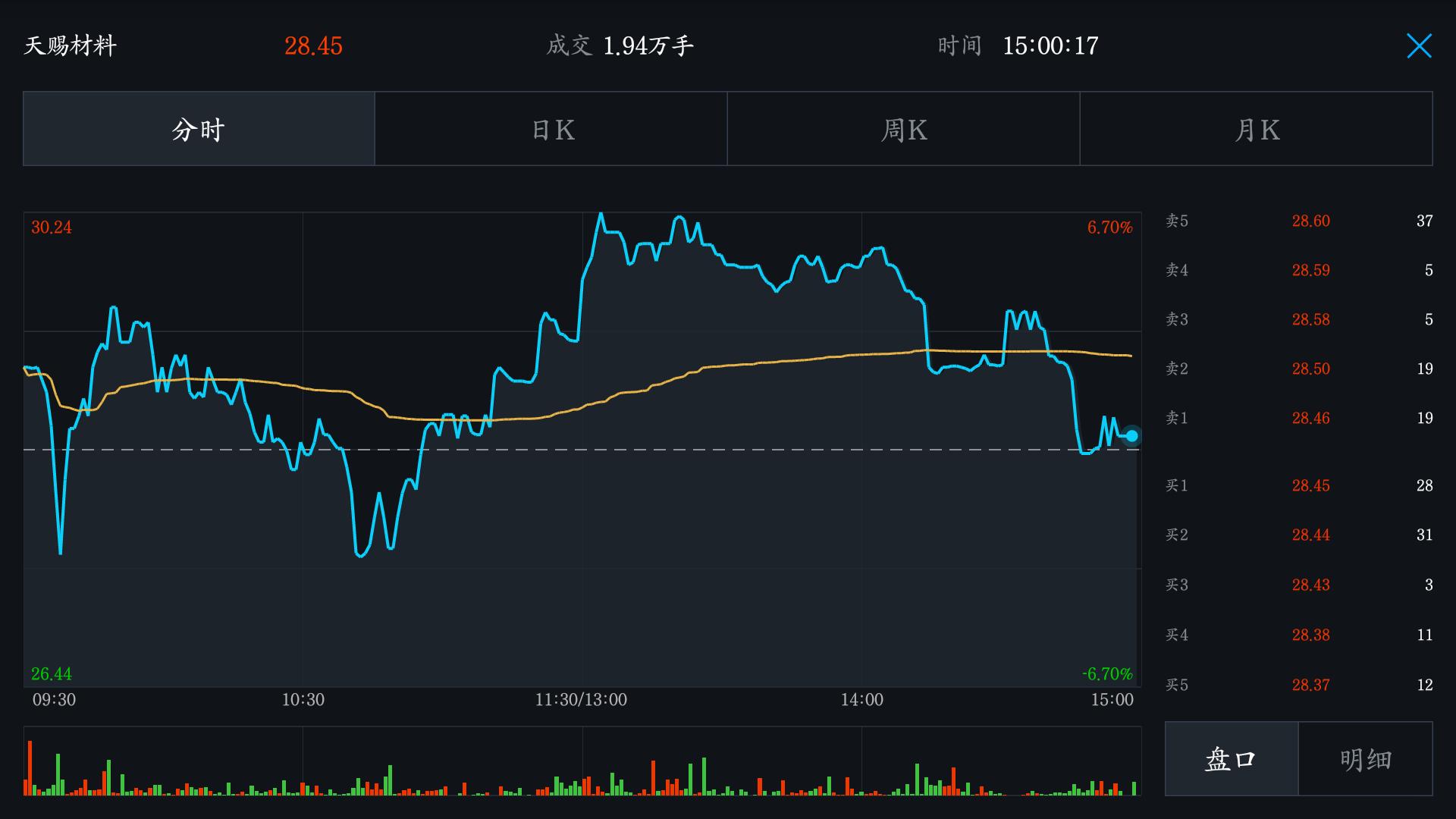Select the sell order 卖1 at 28.46
This screenshot has width=1456, height=819.
[1310, 418]
